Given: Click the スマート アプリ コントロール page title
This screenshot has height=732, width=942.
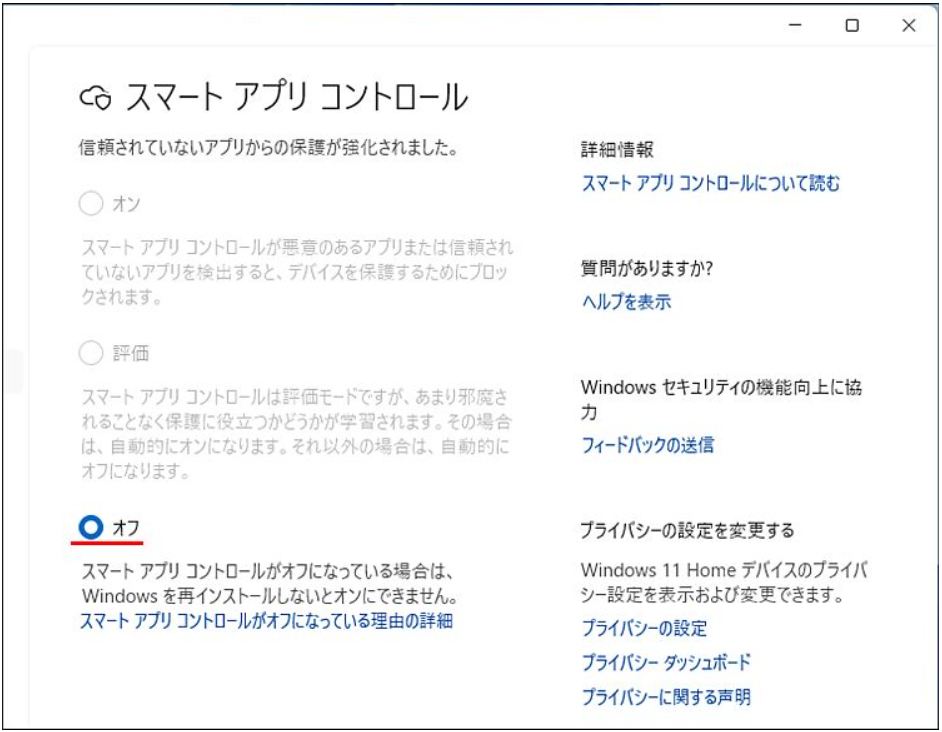Looking at the screenshot, I should click(x=295, y=97).
